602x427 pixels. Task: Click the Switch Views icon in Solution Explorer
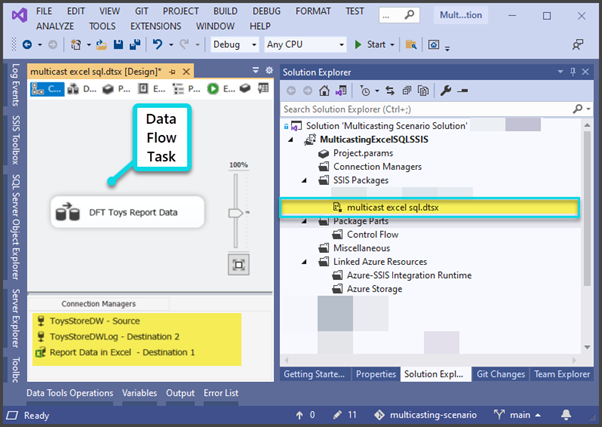coord(341,91)
